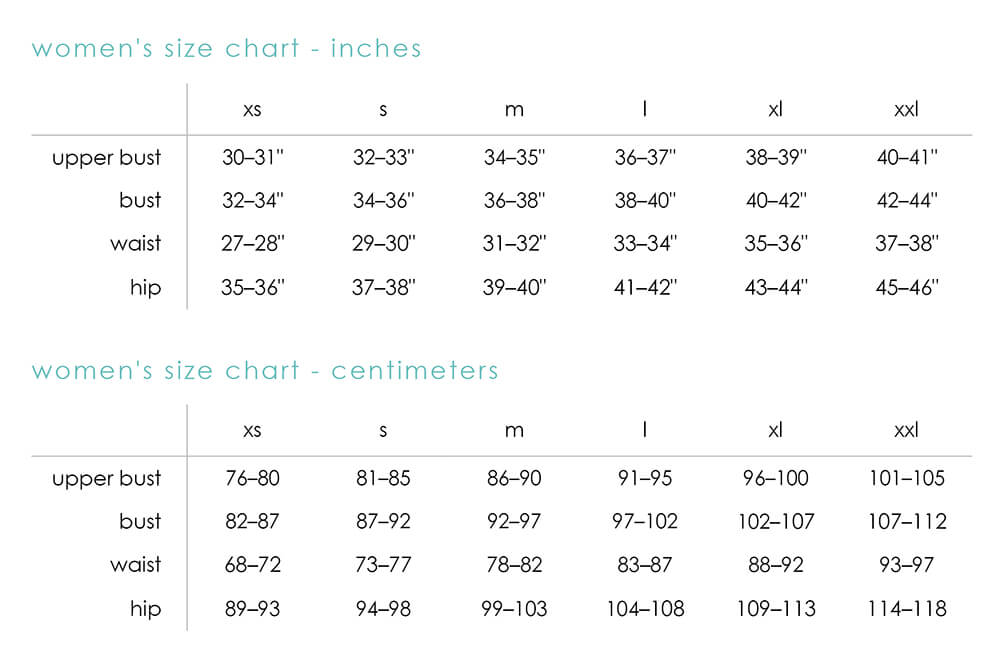
Task: Click the 30–31" upper bust cell
Action: pos(253,157)
